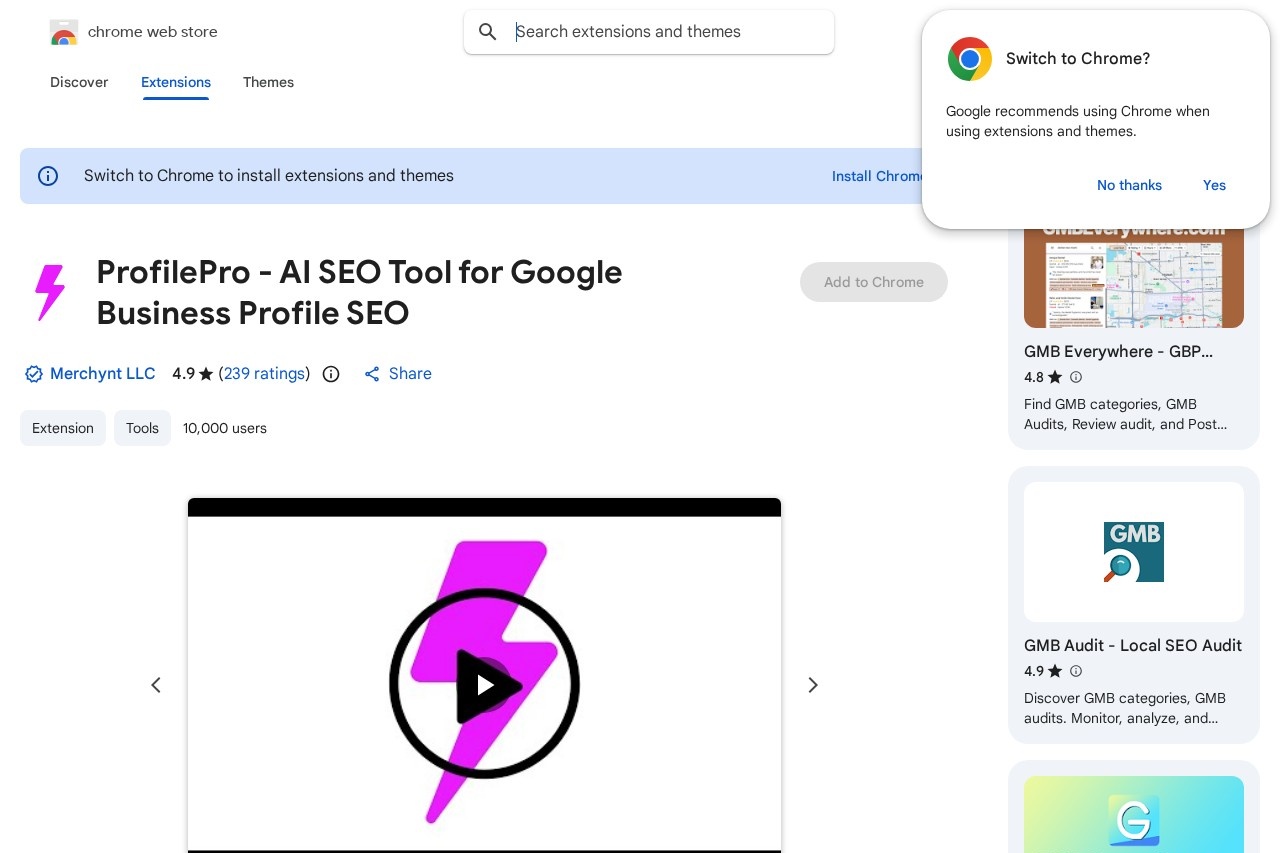The width and height of the screenshot is (1280, 853).
Task: Advance to next screenshot with right arrow
Action: click(813, 685)
